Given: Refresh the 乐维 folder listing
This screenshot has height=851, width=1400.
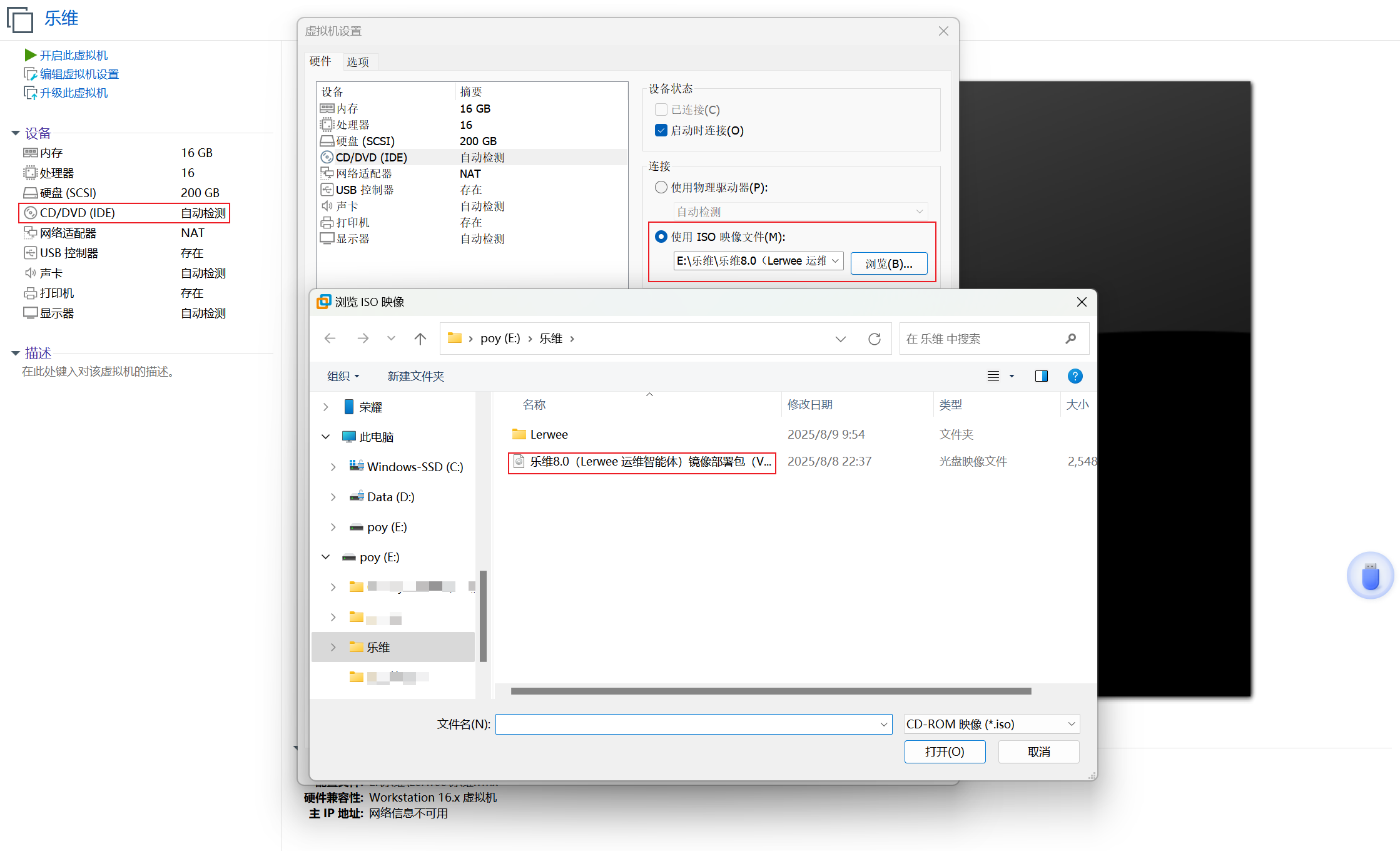Looking at the screenshot, I should 875,339.
